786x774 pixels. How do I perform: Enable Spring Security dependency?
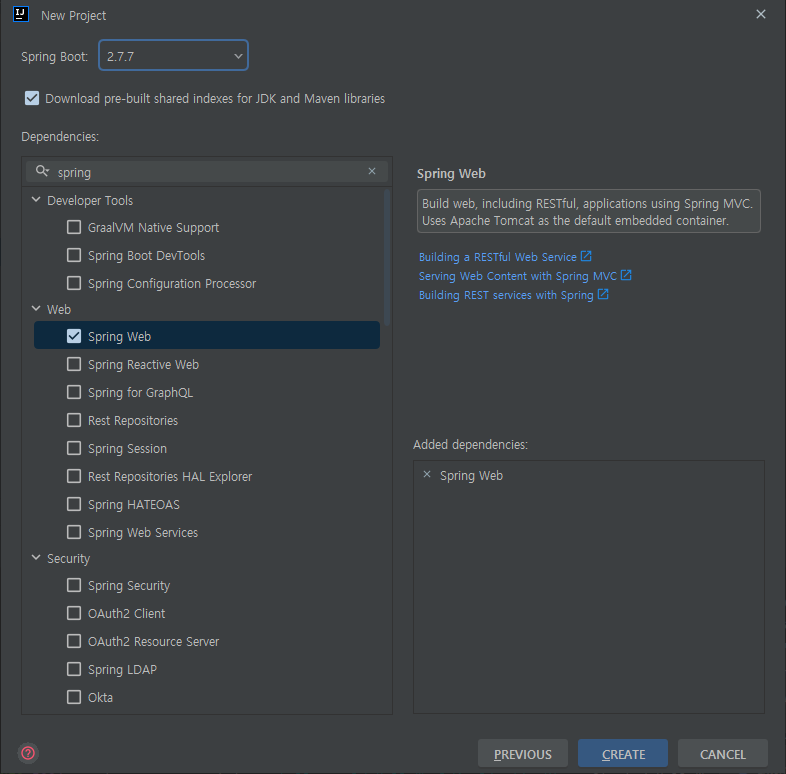point(74,585)
